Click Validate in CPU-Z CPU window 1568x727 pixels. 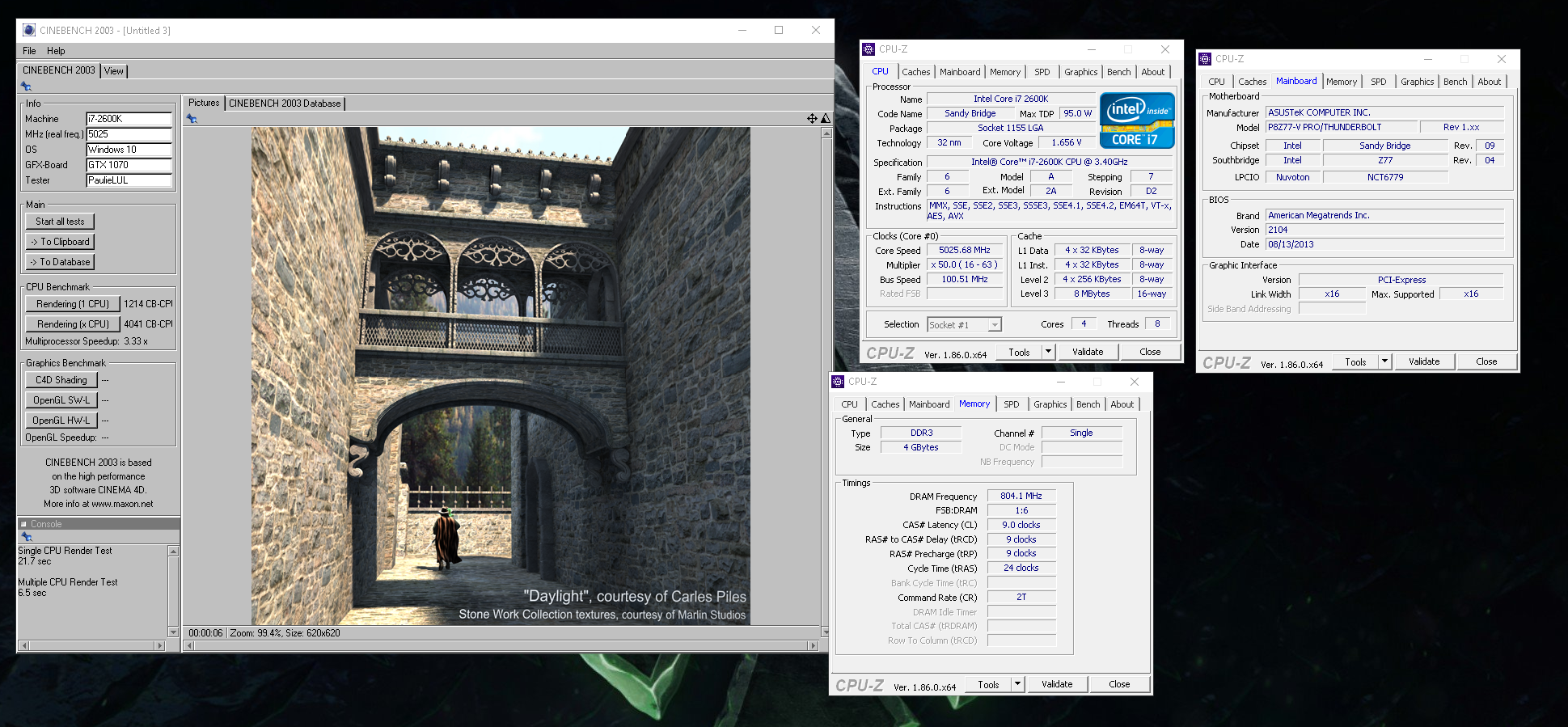[1088, 352]
